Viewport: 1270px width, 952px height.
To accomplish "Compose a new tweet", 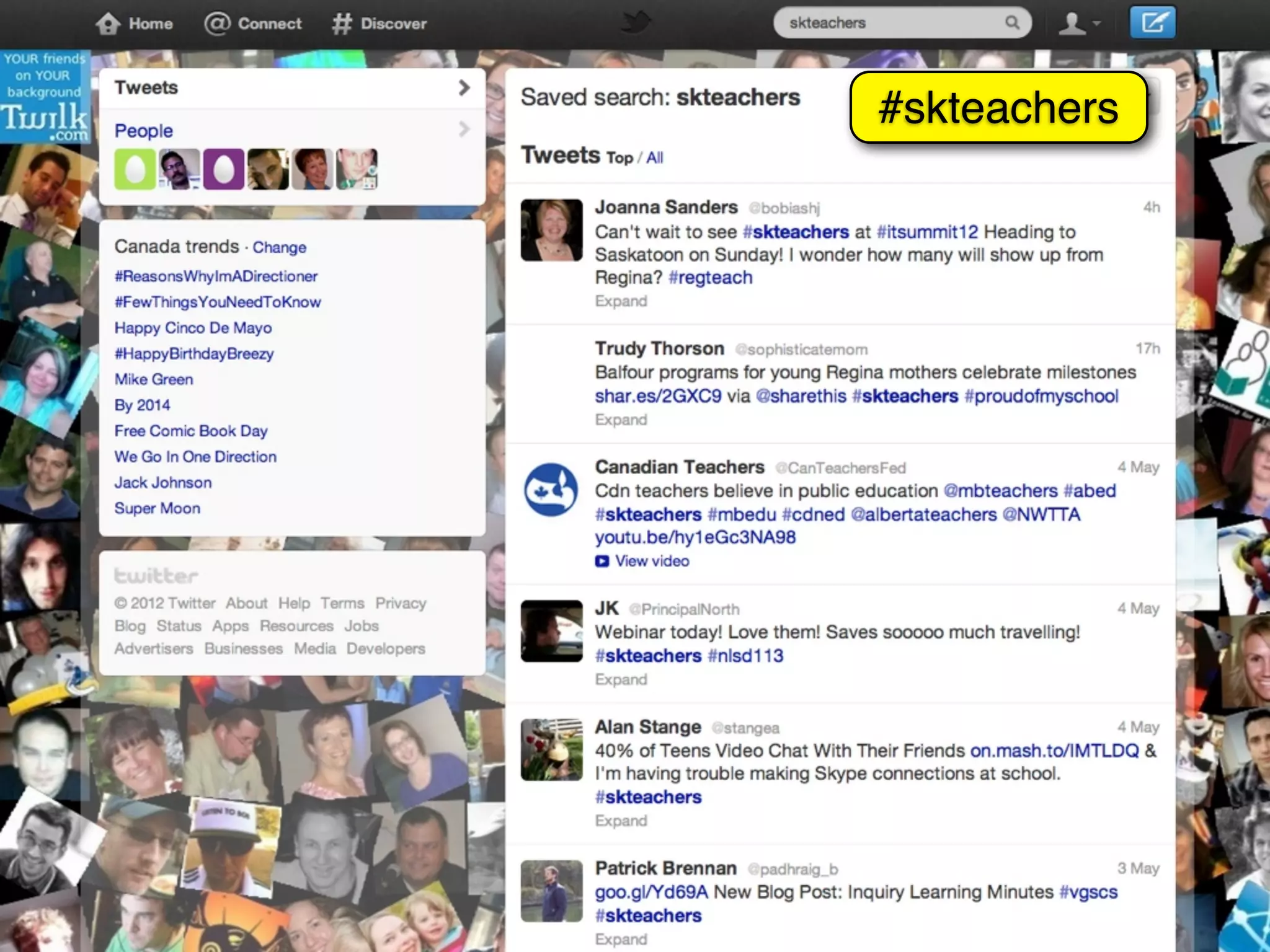I will (x=1152, y=23).
